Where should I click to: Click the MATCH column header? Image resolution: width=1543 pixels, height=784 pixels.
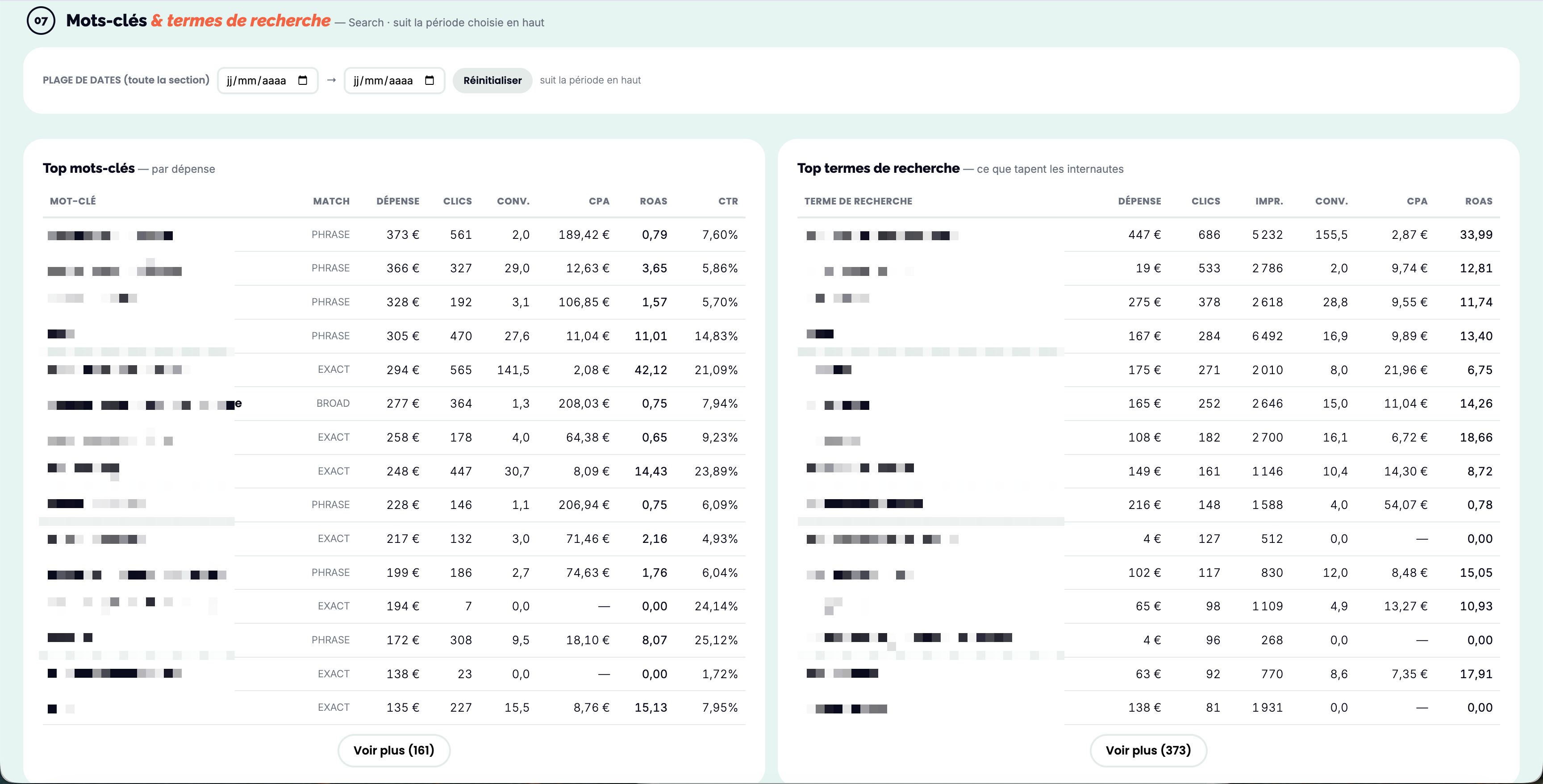click(331, 201)
